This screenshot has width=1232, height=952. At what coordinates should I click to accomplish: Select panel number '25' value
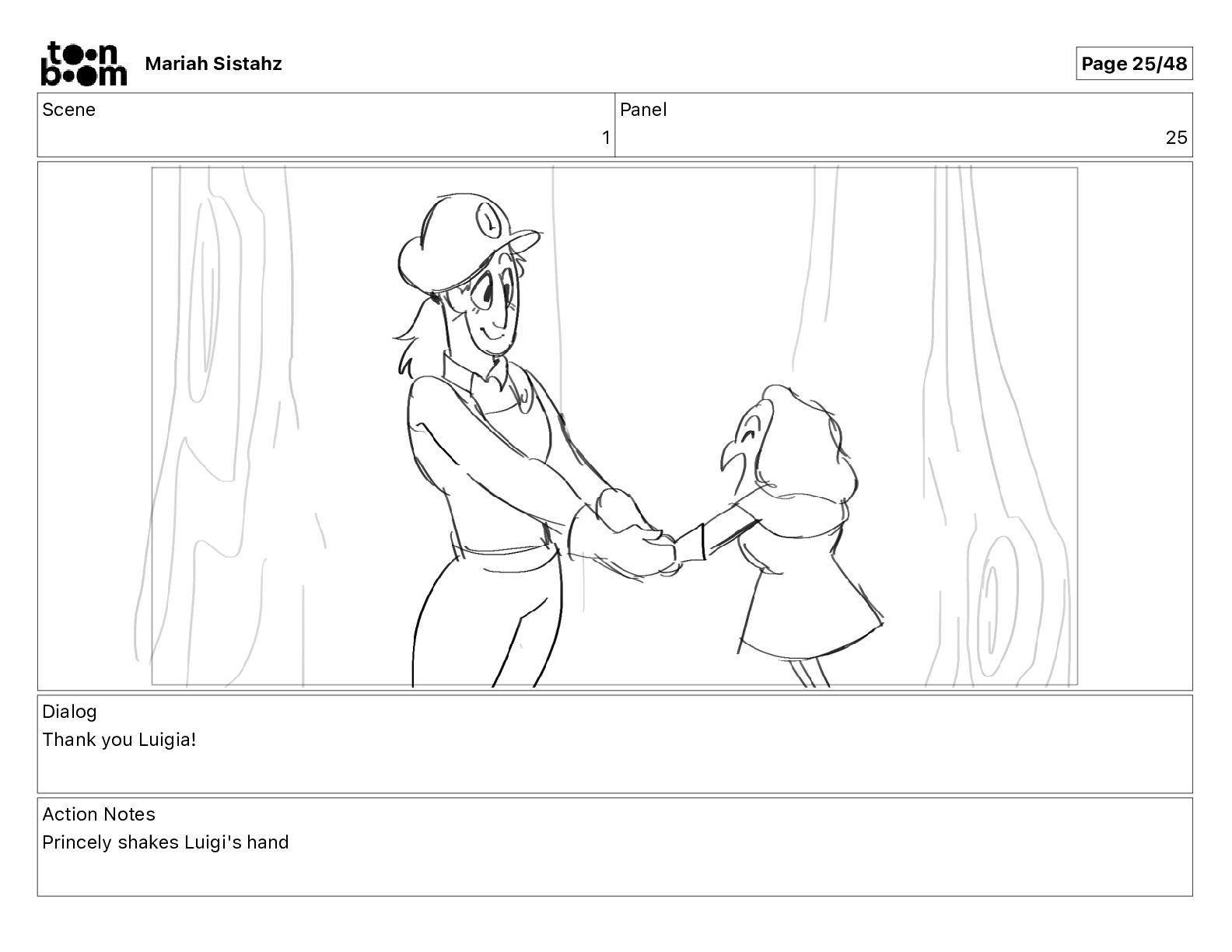click(1176, 138)
